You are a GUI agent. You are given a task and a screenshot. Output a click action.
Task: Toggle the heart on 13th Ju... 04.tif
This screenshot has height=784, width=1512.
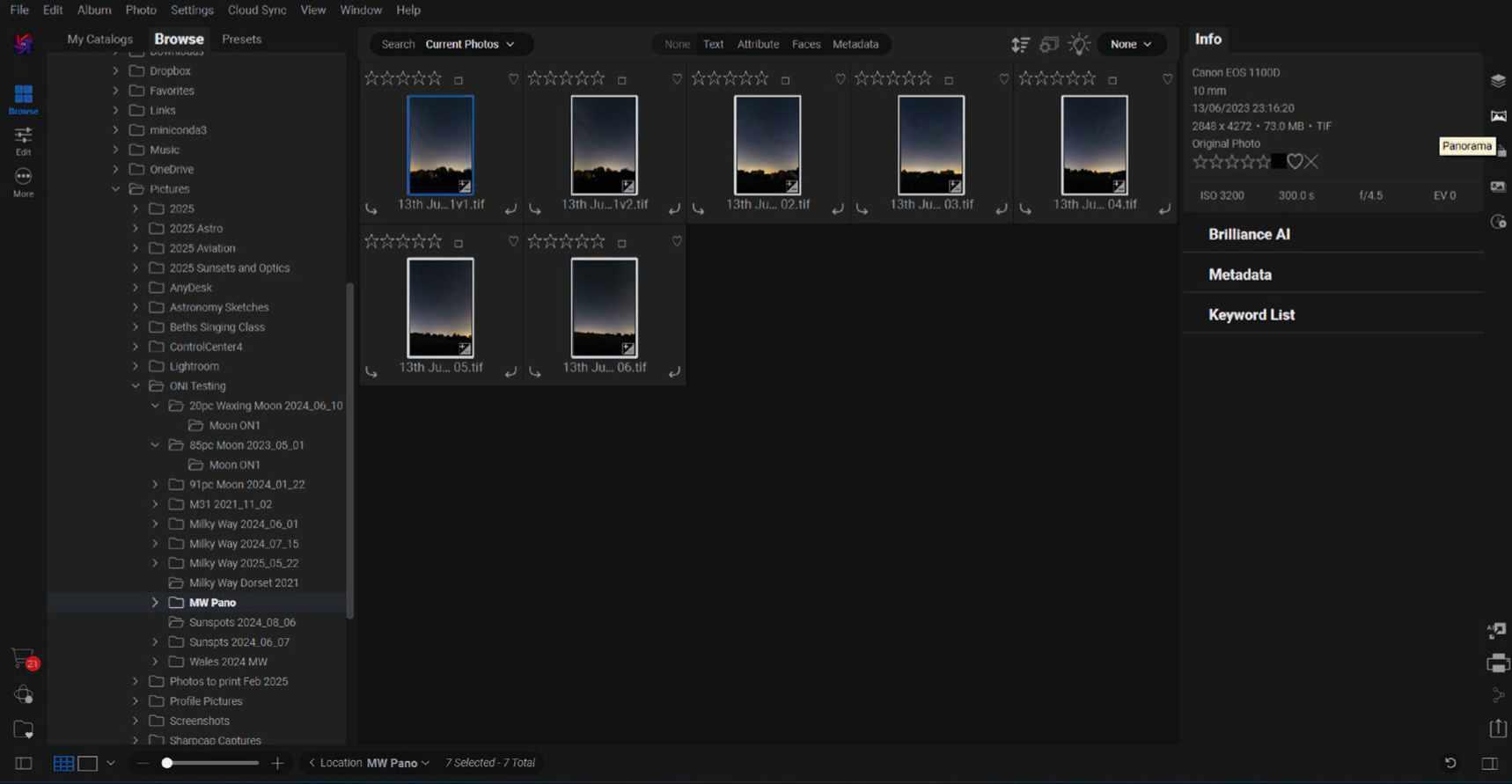1168,79
